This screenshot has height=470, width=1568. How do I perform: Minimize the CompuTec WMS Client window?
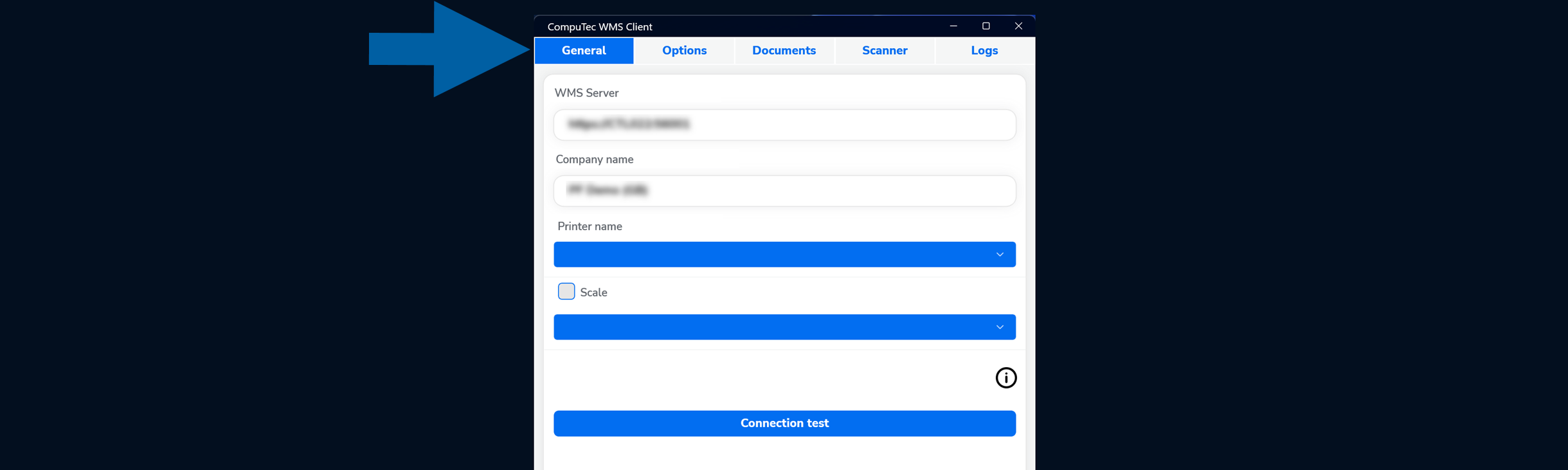pos(953,26)
